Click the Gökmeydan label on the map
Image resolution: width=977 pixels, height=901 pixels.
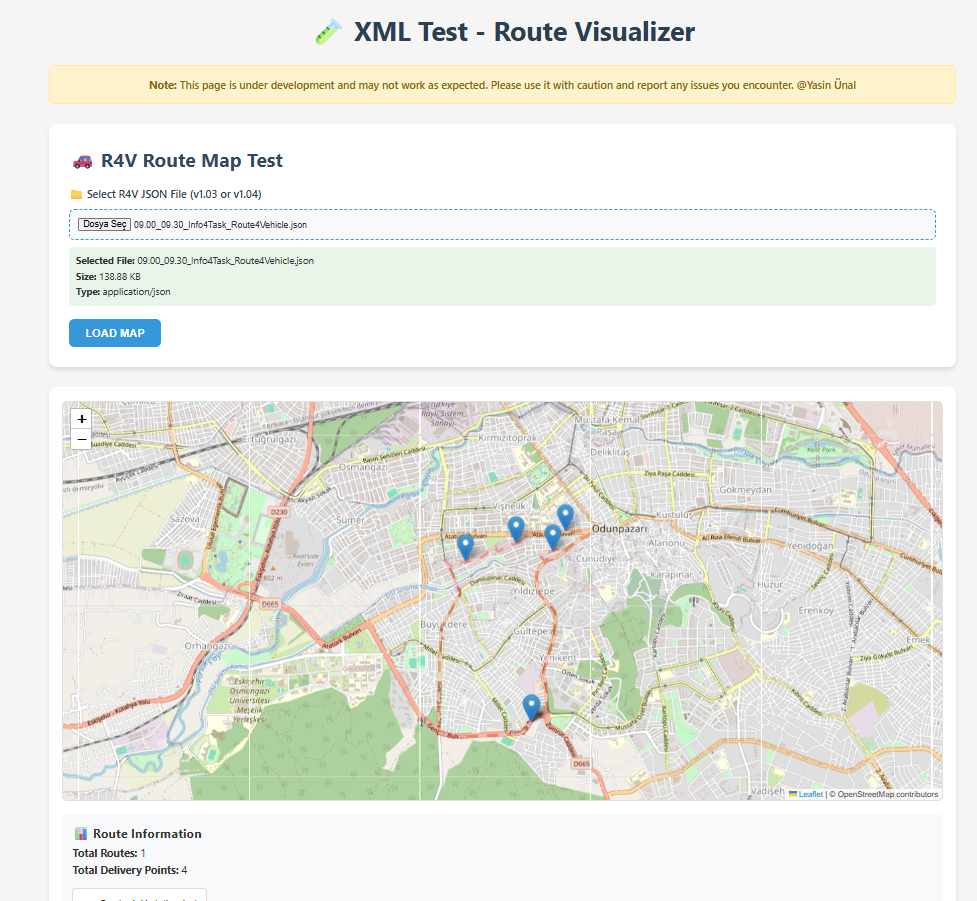click(x=745, y=490)
